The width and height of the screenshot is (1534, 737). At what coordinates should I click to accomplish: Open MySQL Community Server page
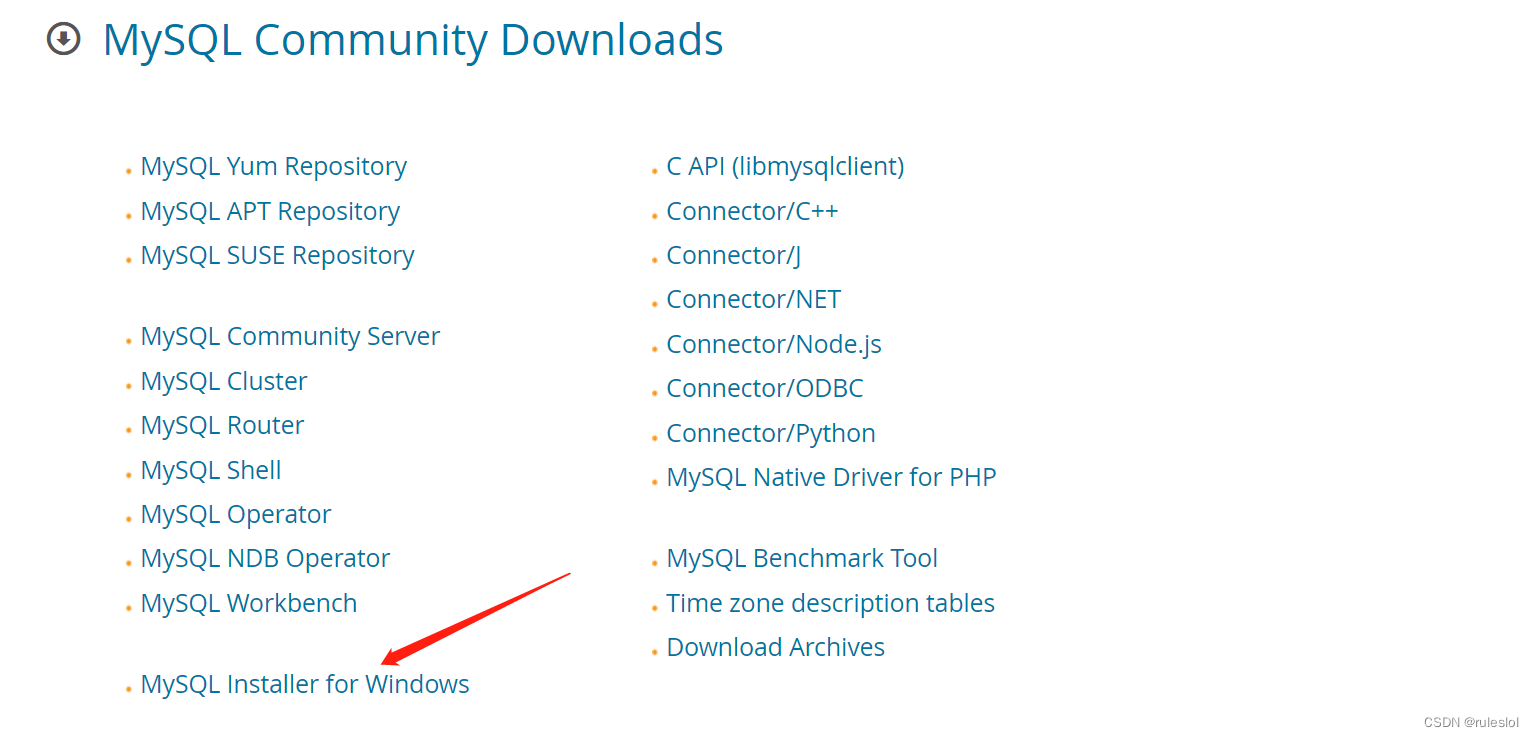(x=290, y=336)
